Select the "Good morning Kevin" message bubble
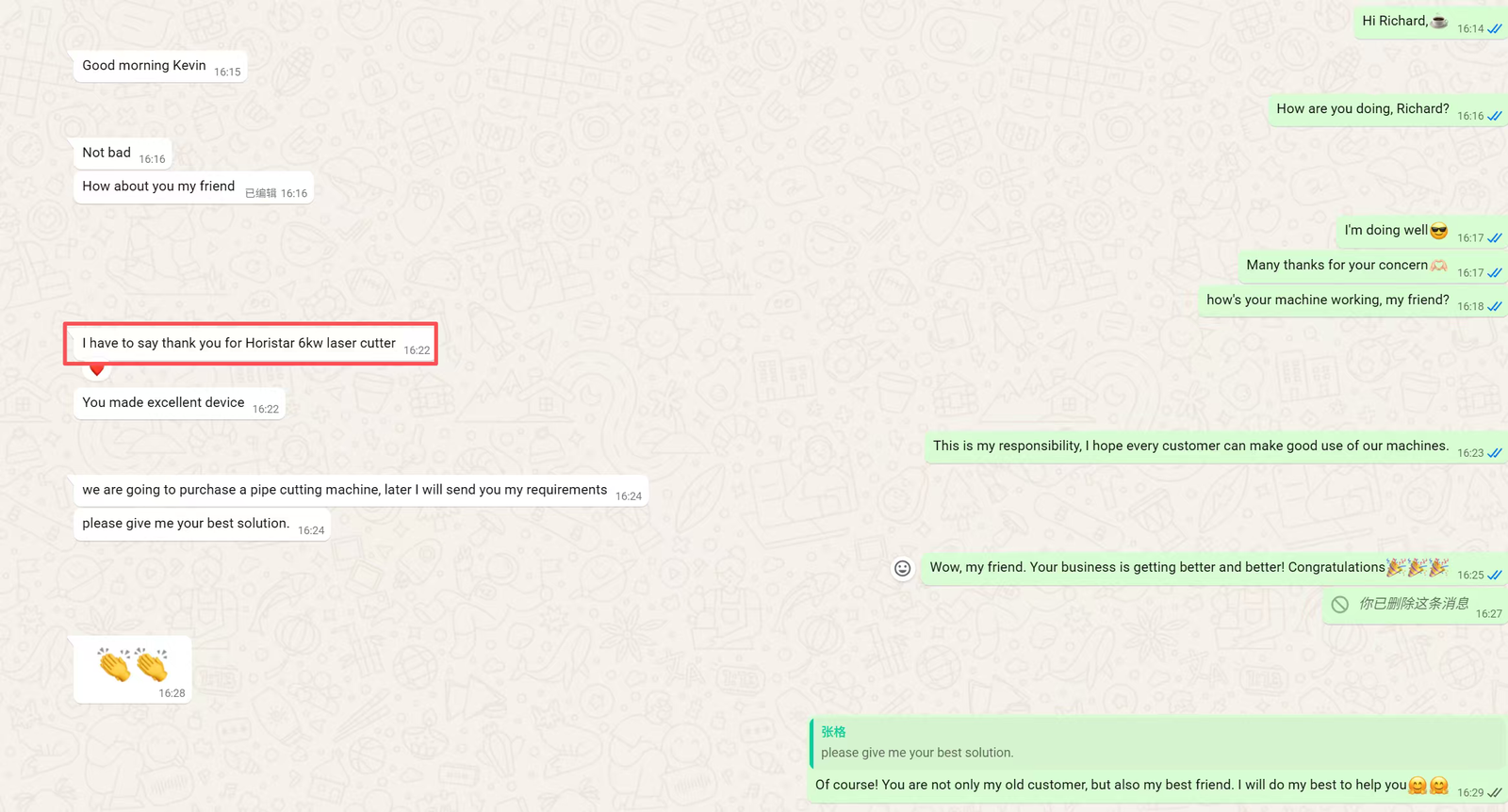1508x812 pixels. [x=144, y=66]
